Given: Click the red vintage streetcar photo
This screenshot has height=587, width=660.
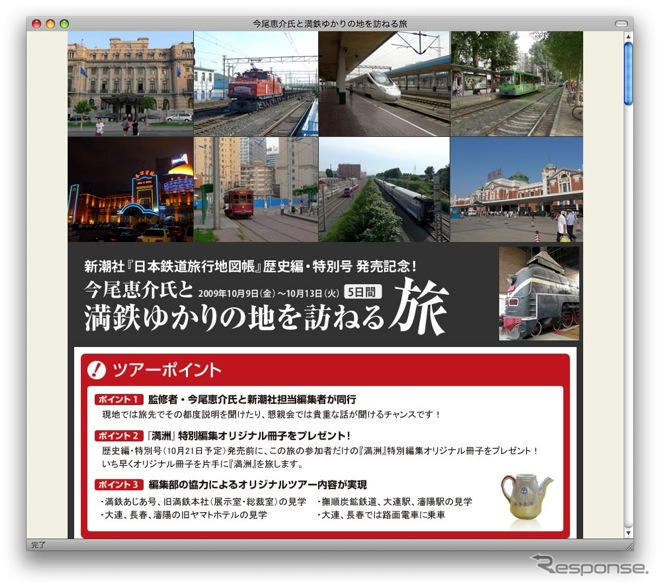Looking at the screenshot, I should tap(255, 189).
